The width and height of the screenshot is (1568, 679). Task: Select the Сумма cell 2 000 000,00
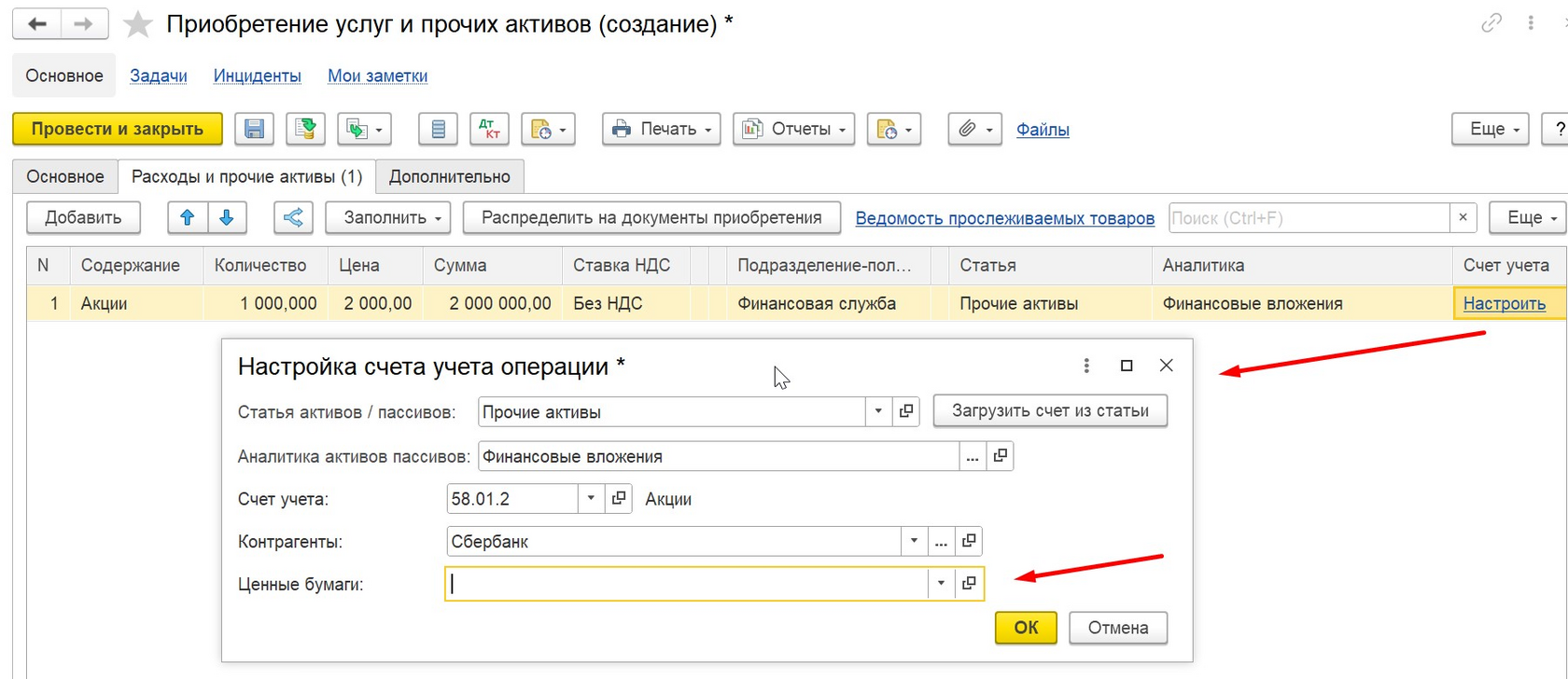492,303
